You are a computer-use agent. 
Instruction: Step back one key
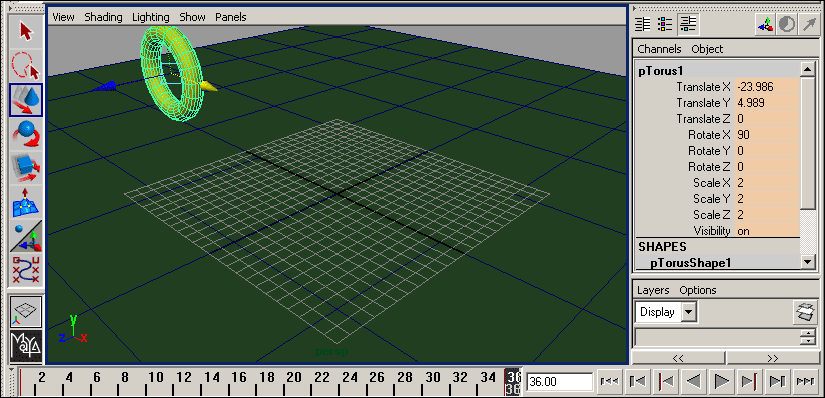666,381
